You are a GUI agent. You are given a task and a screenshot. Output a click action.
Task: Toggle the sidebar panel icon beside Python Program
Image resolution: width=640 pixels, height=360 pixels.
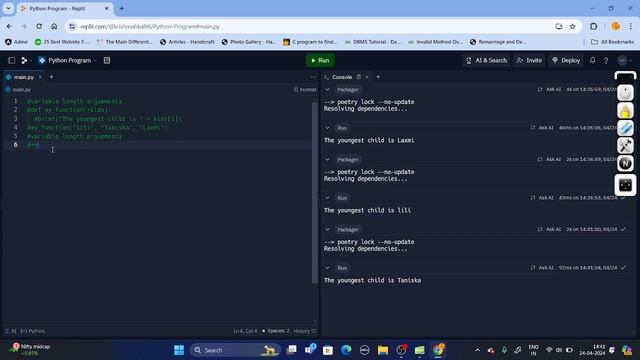coord(11,60)
